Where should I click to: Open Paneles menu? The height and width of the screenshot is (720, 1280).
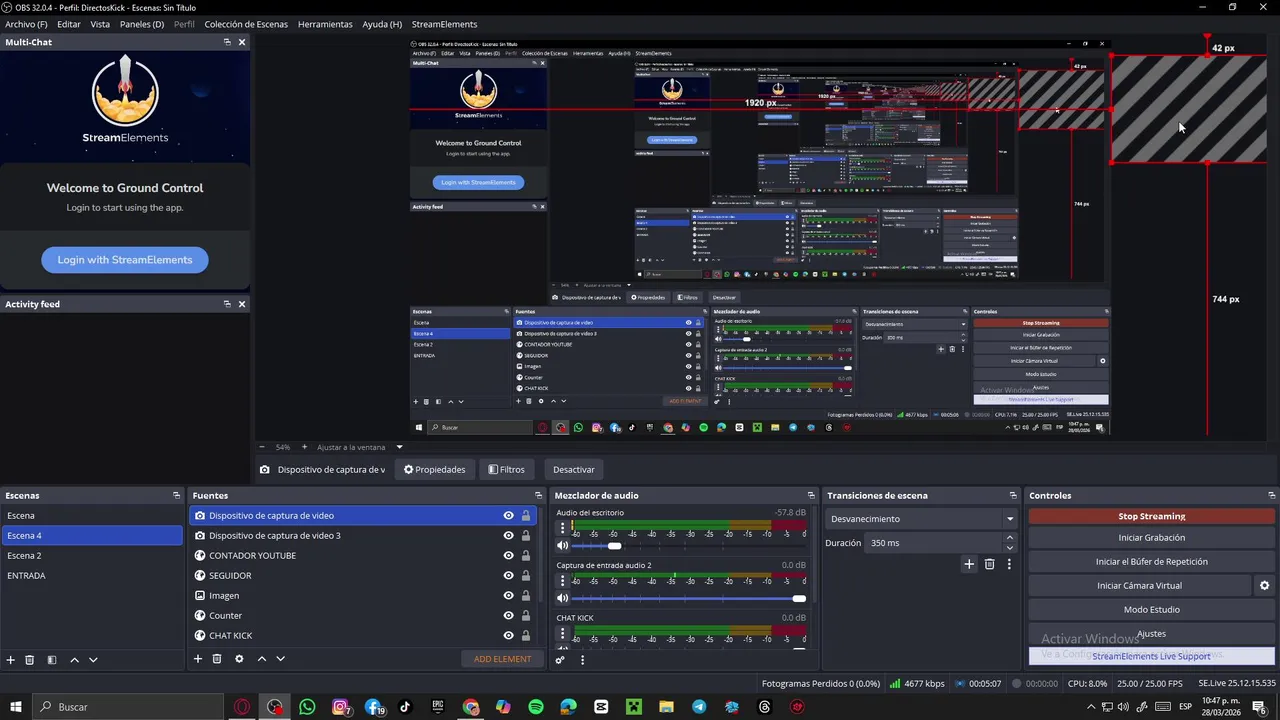[x=142, y=24]
